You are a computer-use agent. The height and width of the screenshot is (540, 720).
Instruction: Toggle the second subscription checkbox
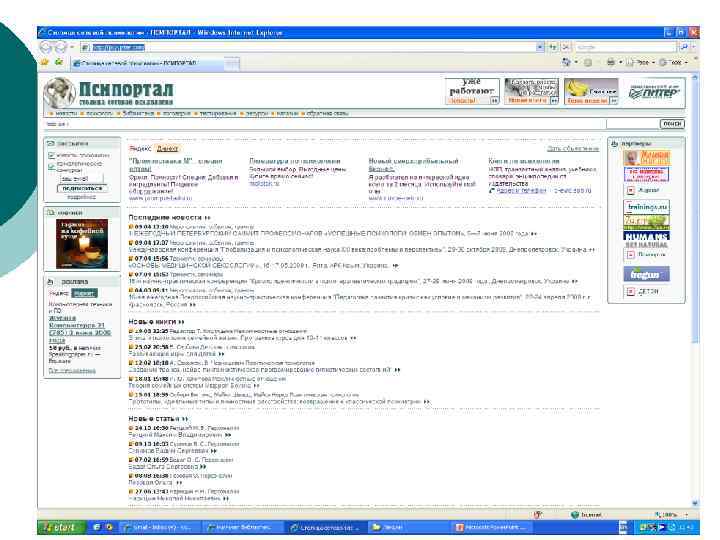click(51, 166)
